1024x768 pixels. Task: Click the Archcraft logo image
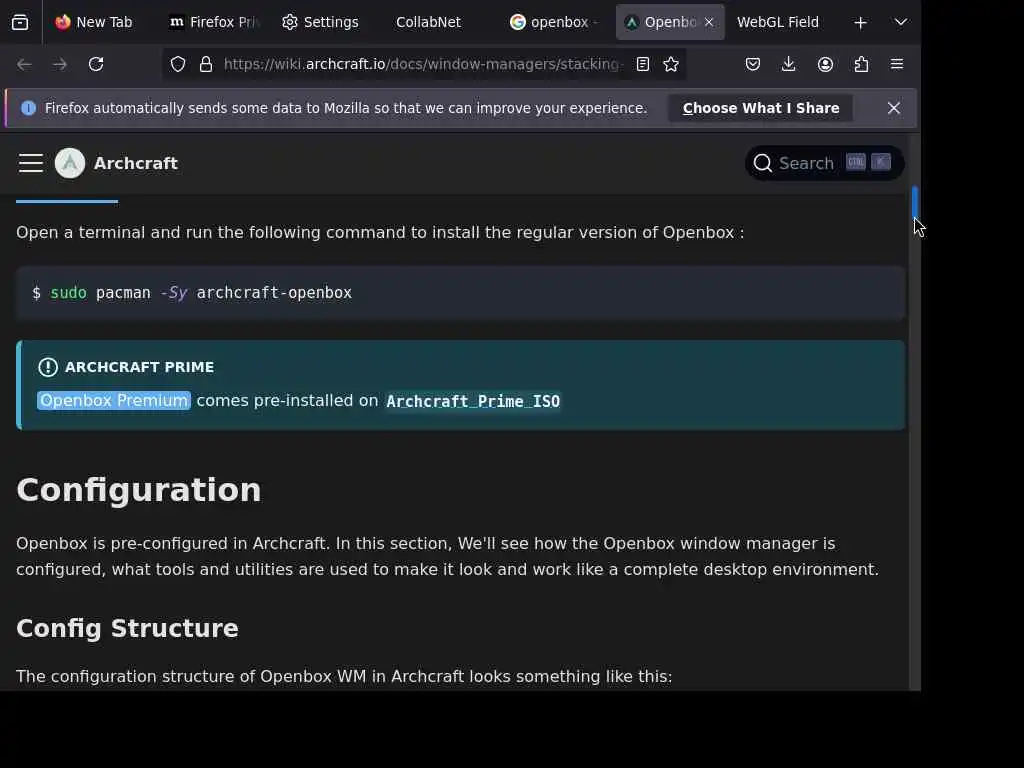(70, 163)
